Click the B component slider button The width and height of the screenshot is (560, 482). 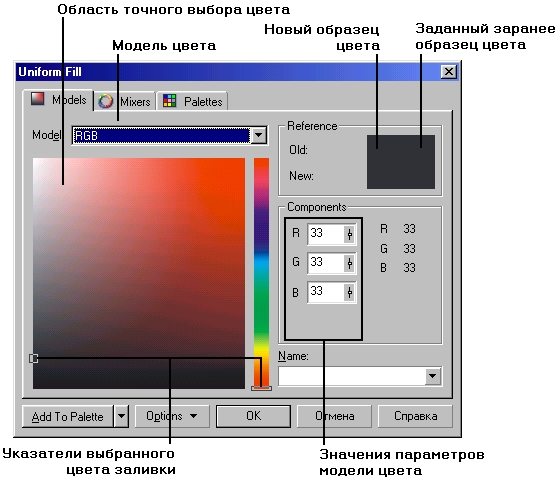(x=350, y=292)
